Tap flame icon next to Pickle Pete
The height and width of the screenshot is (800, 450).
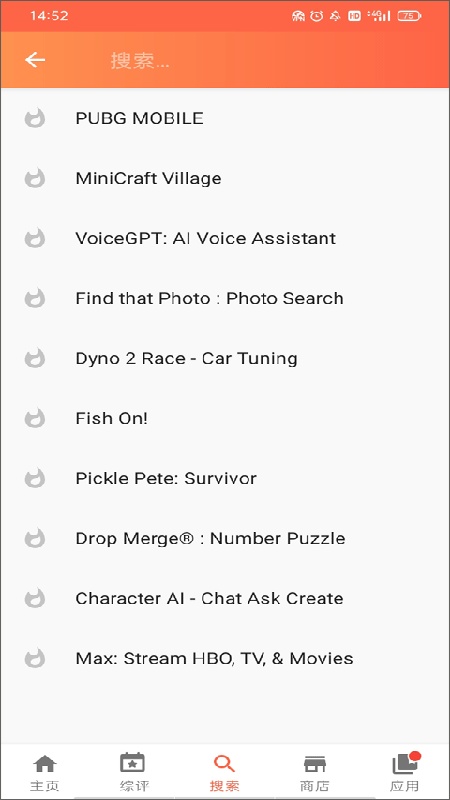[x=35, y=479]
